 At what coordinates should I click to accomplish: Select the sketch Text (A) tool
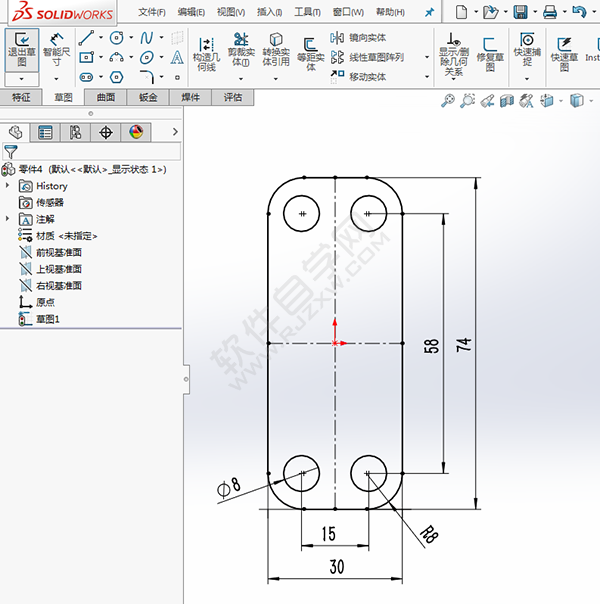pos(177,57)
